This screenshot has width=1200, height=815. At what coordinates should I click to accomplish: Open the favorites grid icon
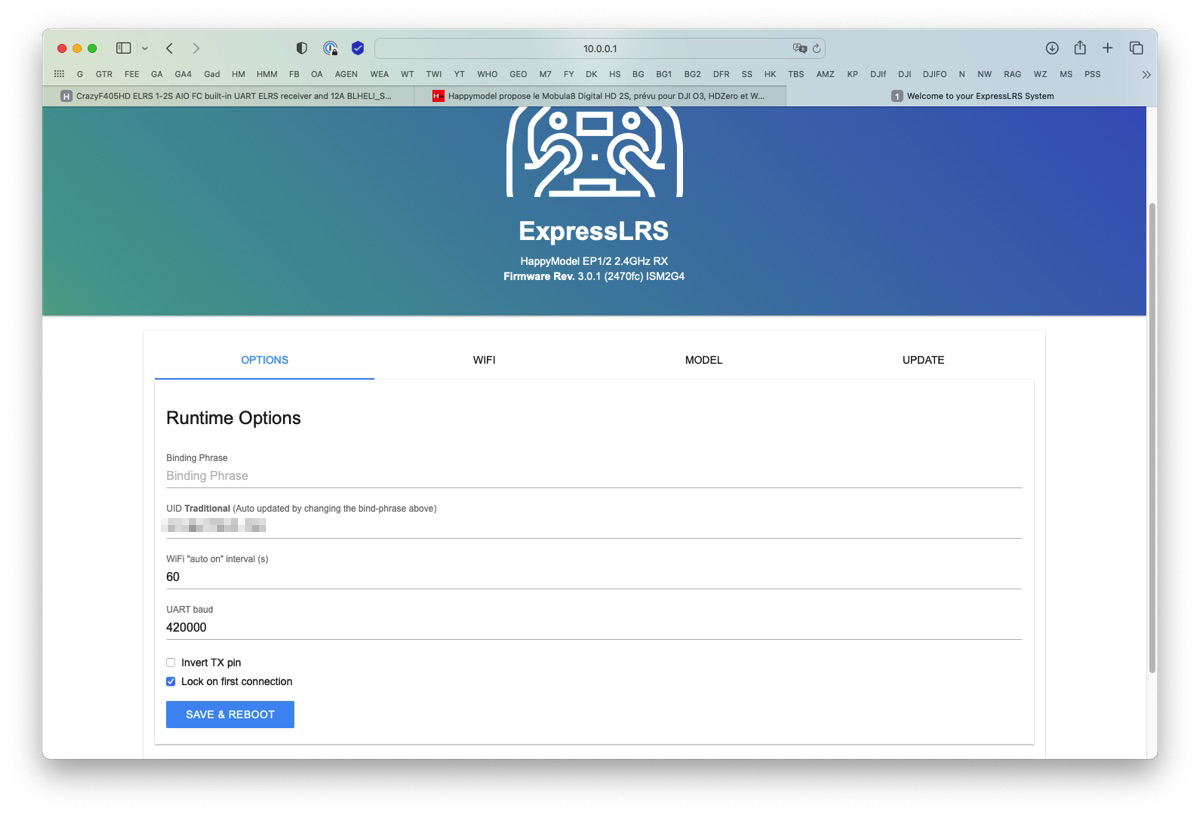(59, 74)
